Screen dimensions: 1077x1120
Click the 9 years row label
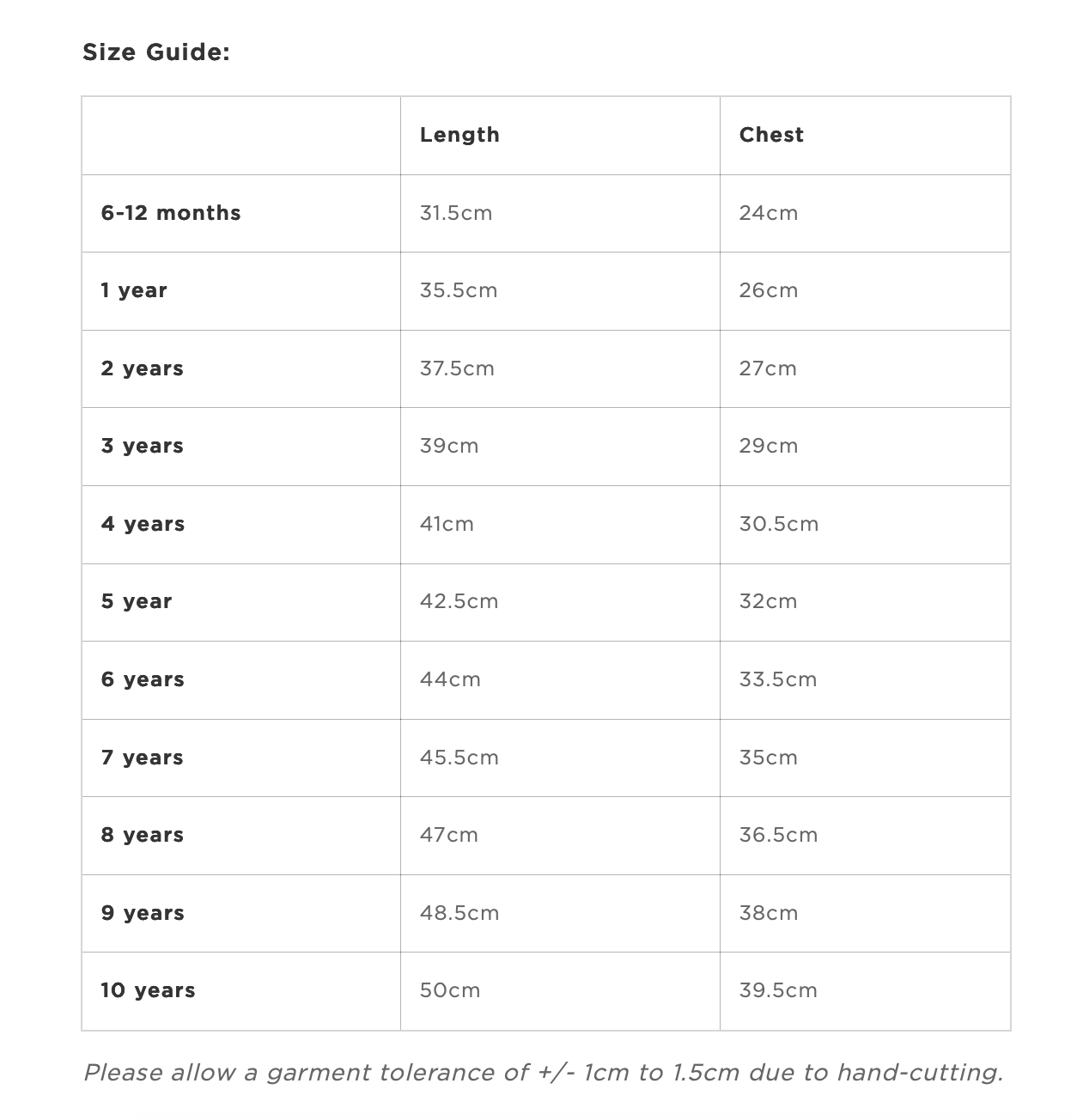pyautogui.click(x=143, y=913)
